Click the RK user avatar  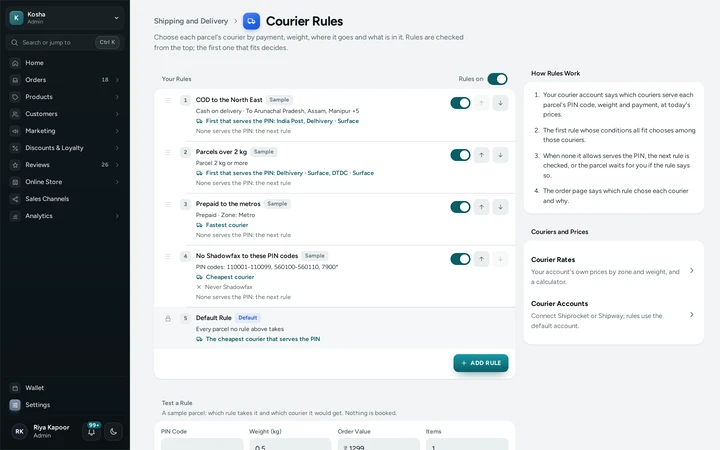pos(19,431)
